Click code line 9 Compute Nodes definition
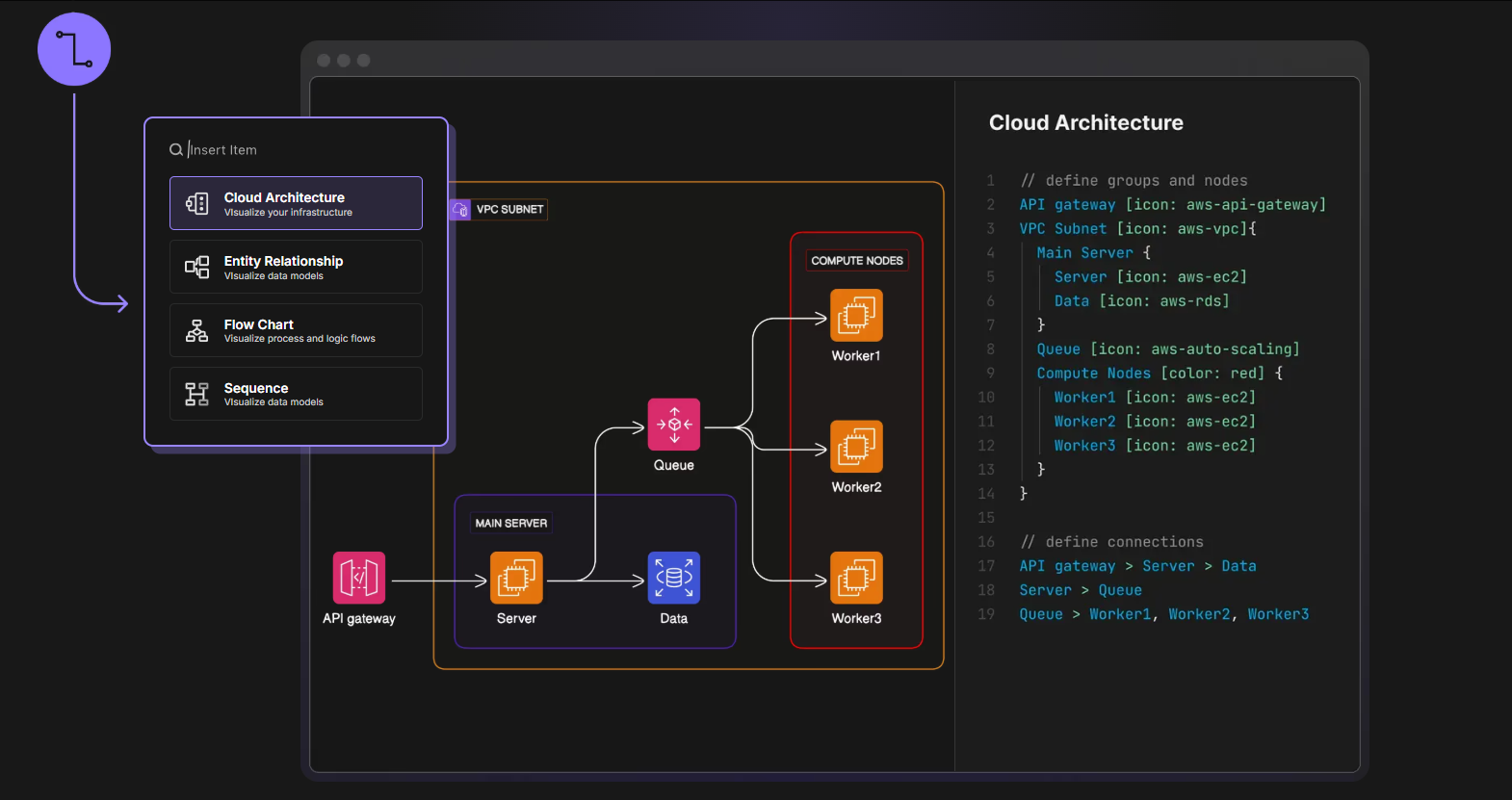 point(1159,374)
